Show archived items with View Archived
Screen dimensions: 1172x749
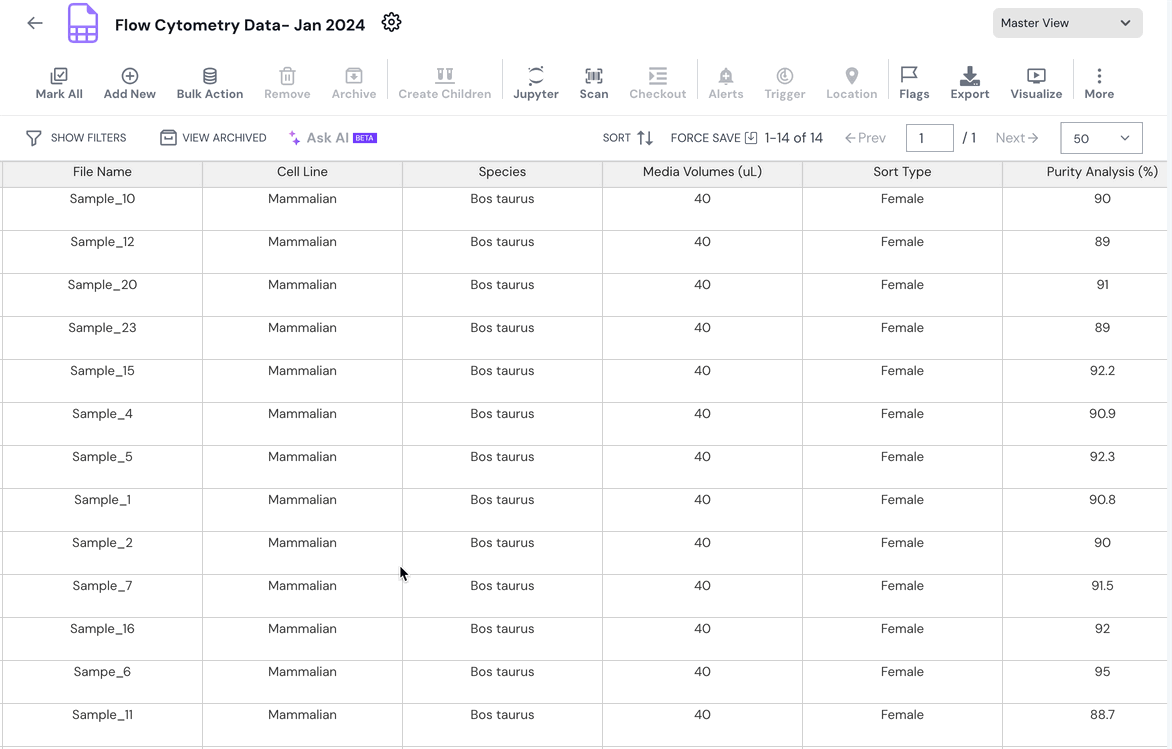(x=213, y=138)
